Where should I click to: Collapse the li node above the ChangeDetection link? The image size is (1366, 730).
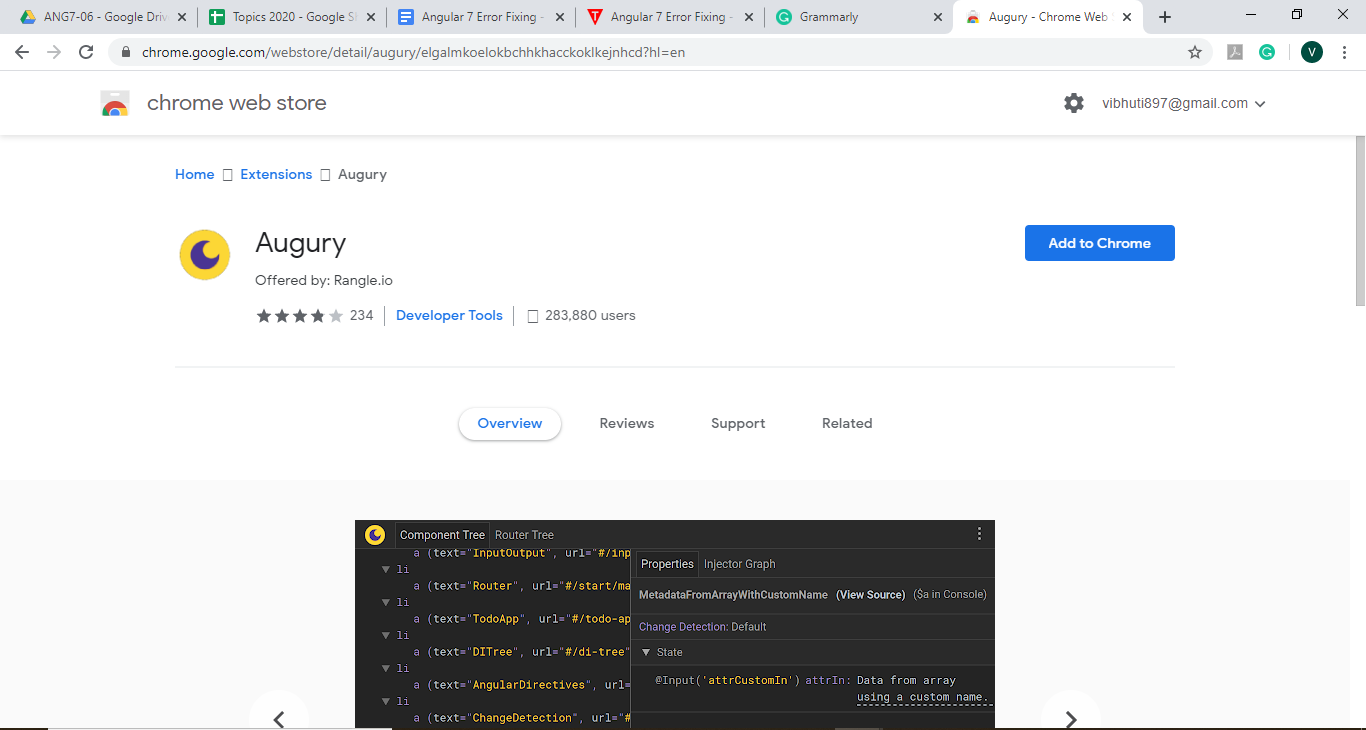(x=386, y=701)
